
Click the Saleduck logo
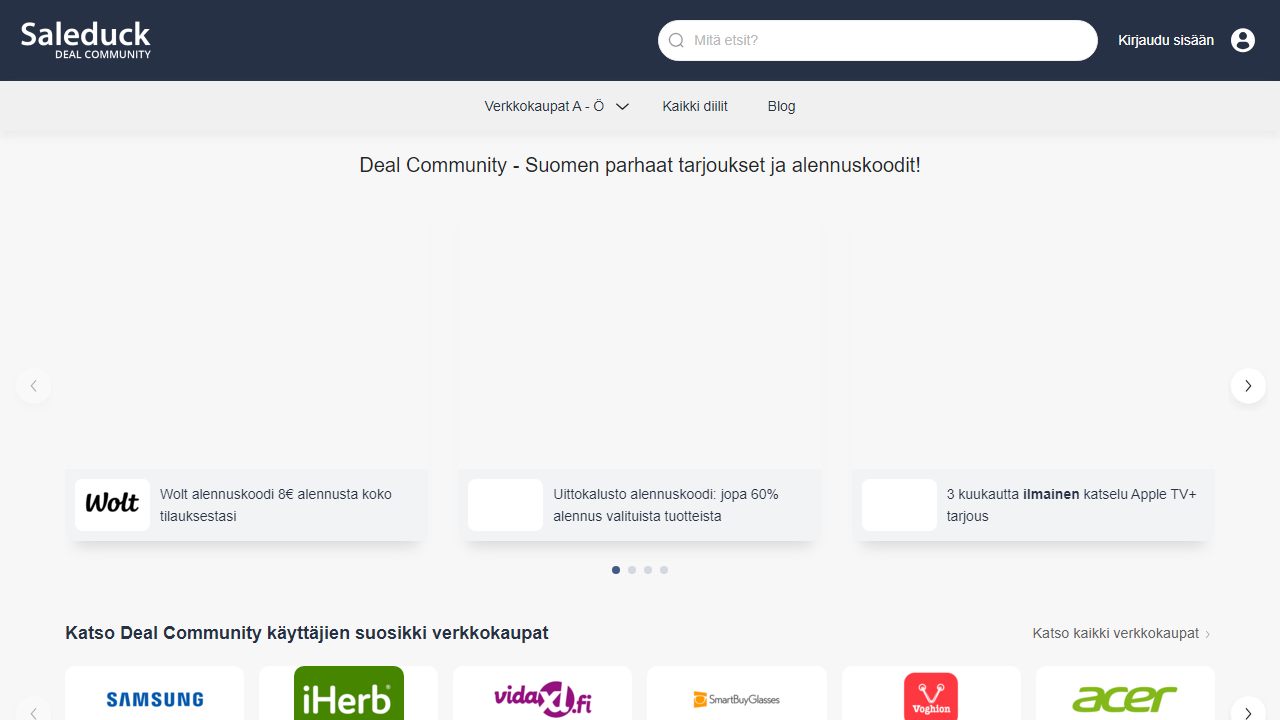pos(85,40)
